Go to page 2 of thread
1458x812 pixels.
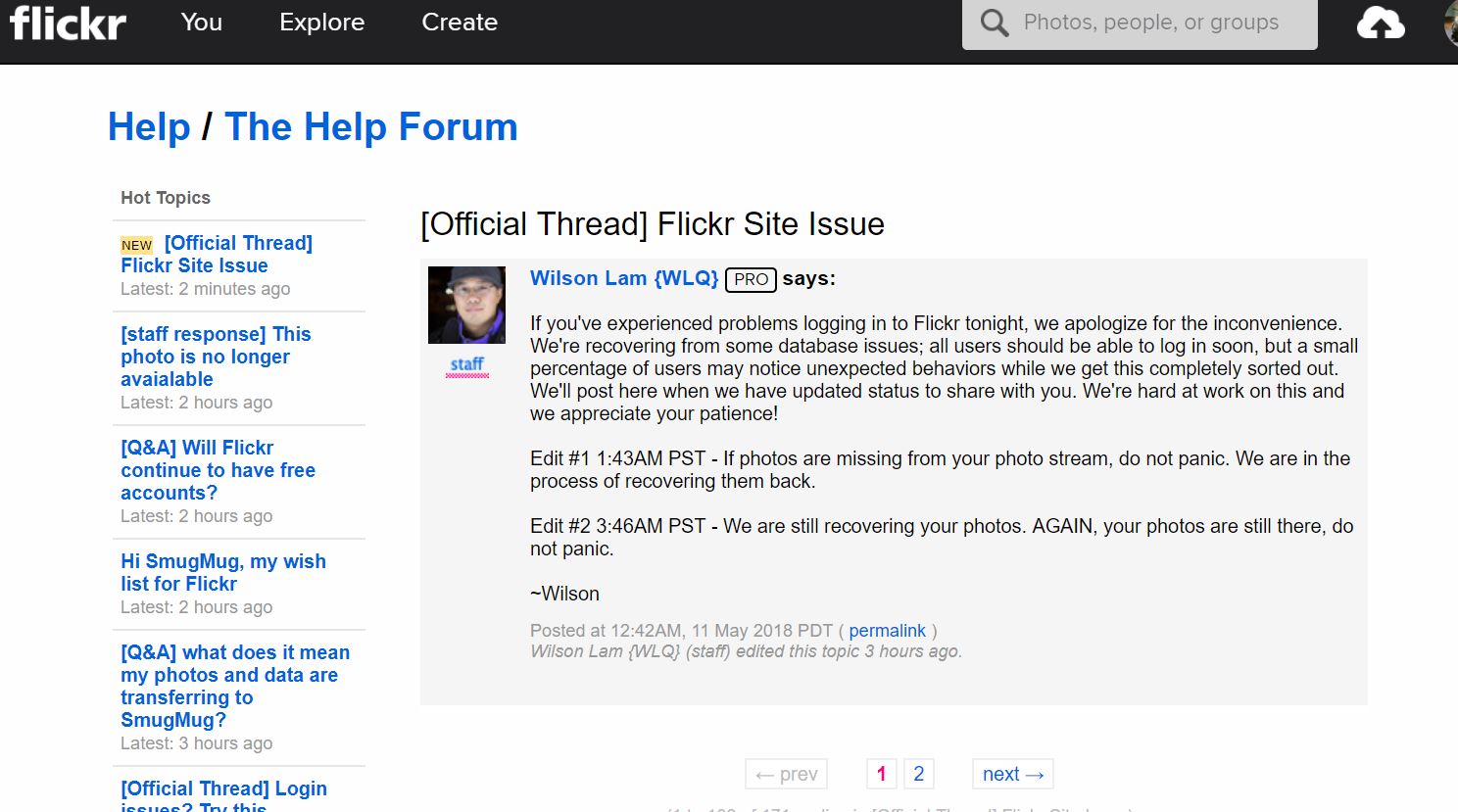[918, 774]
